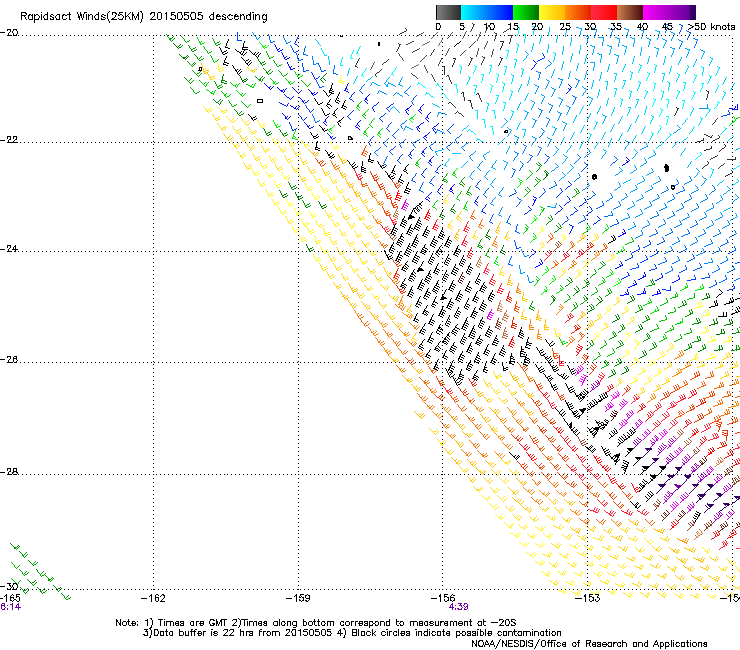740x650 pixels.
Task: Click the purple 4:39 swath time label
Action: pos(458,607)
